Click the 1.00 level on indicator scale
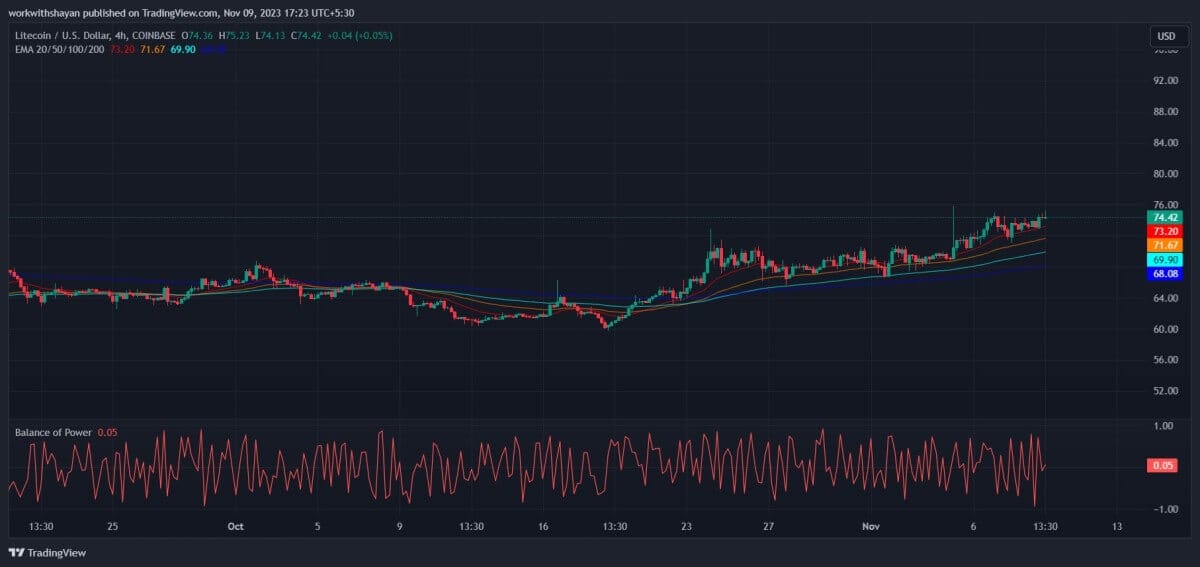This screenshot has width=1200, height=567. click(1163, 426)
